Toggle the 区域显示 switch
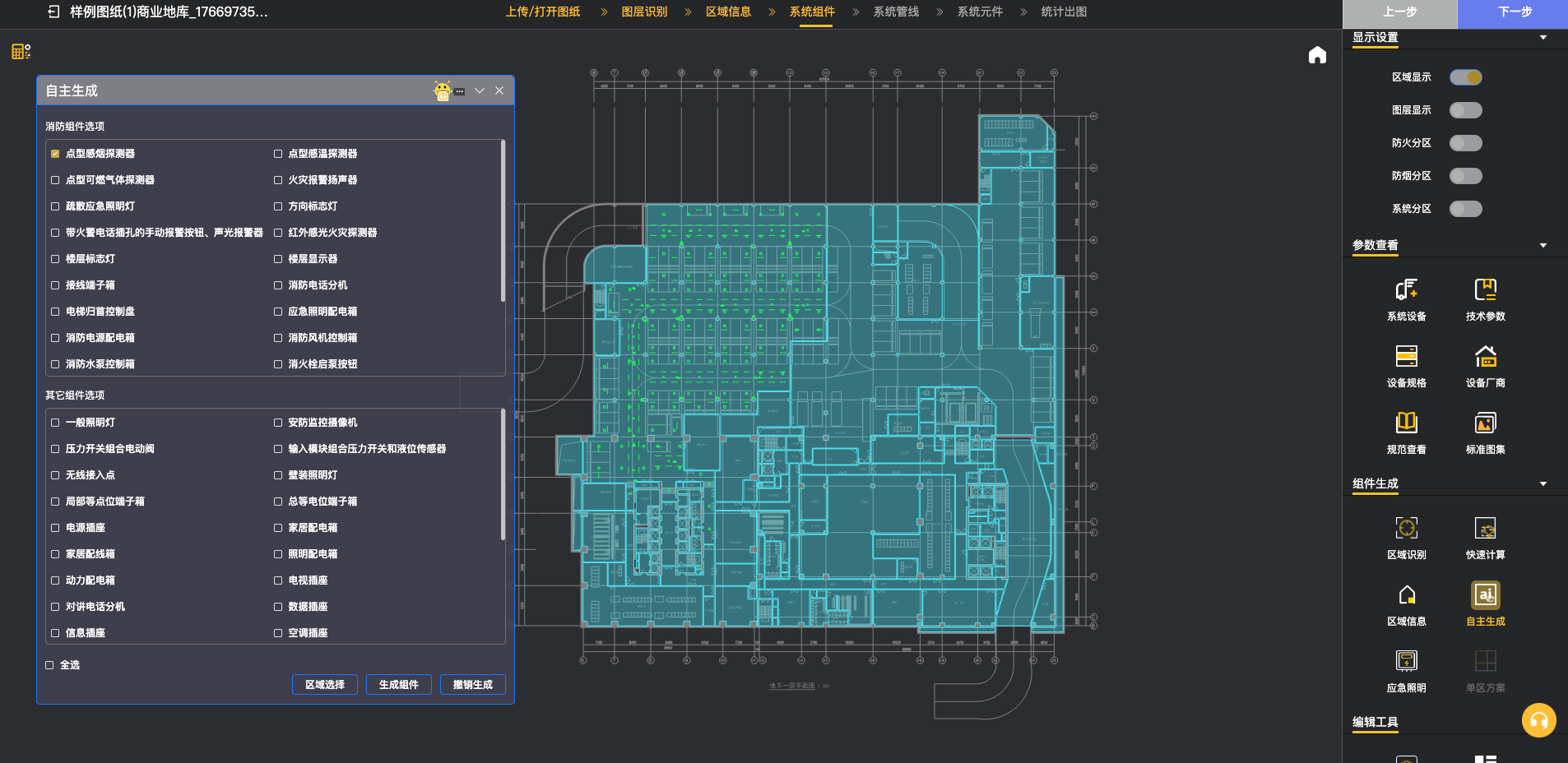Screen dimensions: 1568x763 click(x=1465, y=77)
